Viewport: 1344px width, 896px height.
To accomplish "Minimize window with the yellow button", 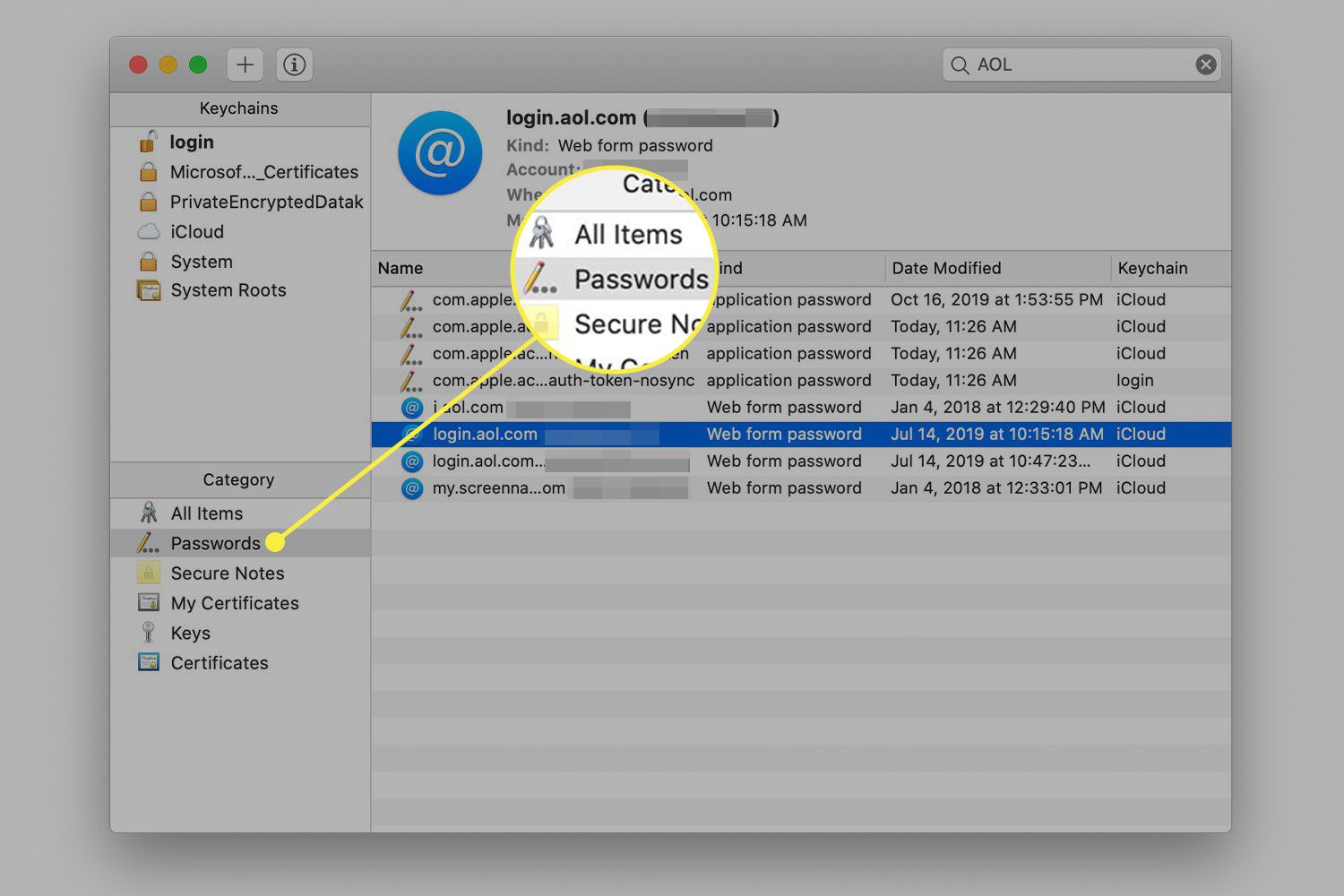I will [168, 65].
